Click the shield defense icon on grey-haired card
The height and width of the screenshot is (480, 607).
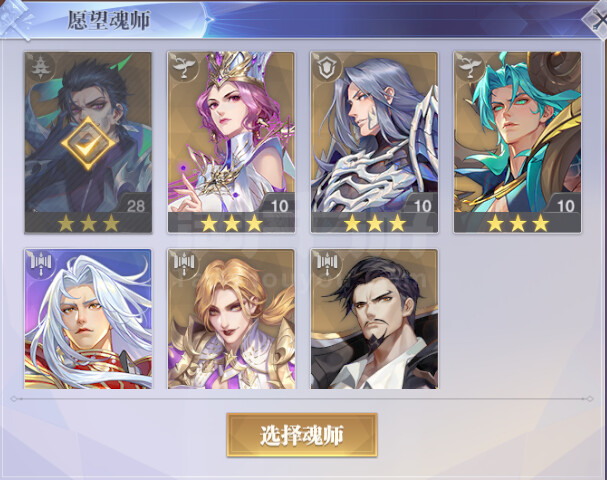(326, 67)
